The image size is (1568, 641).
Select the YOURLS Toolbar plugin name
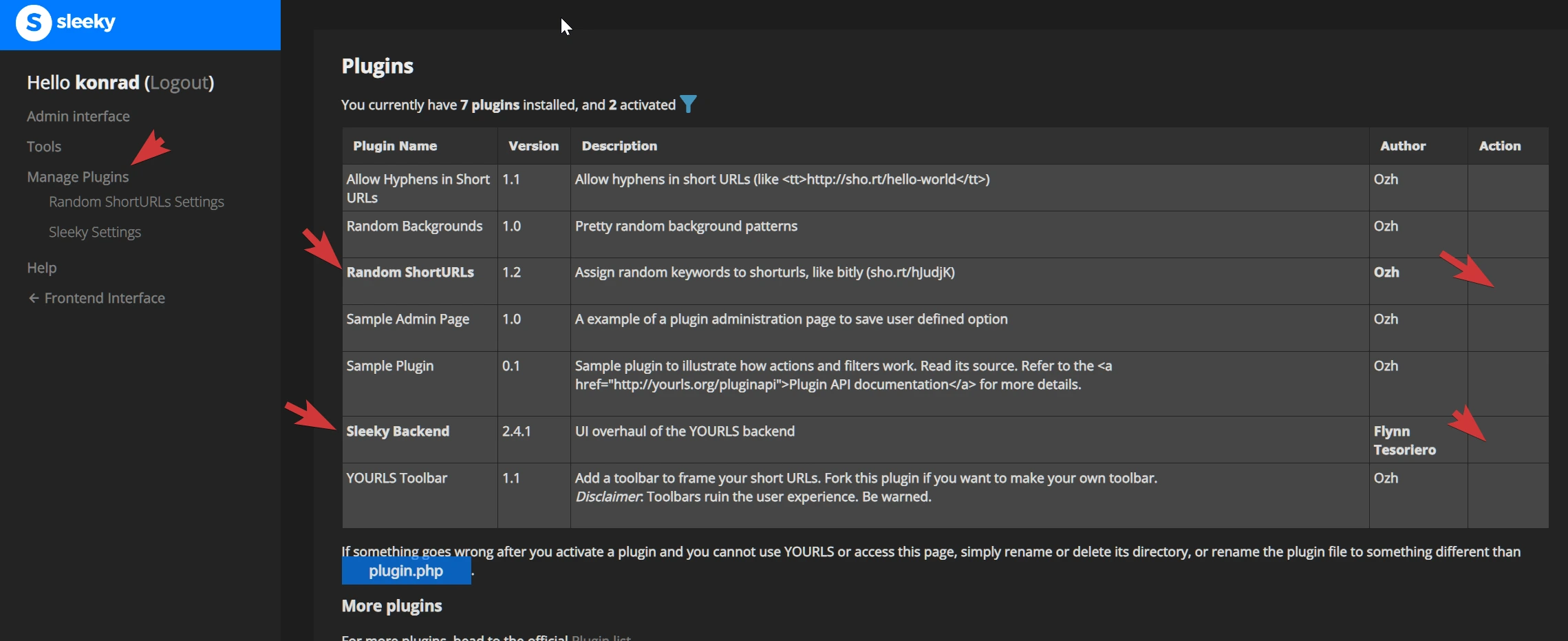pos(396,478)
